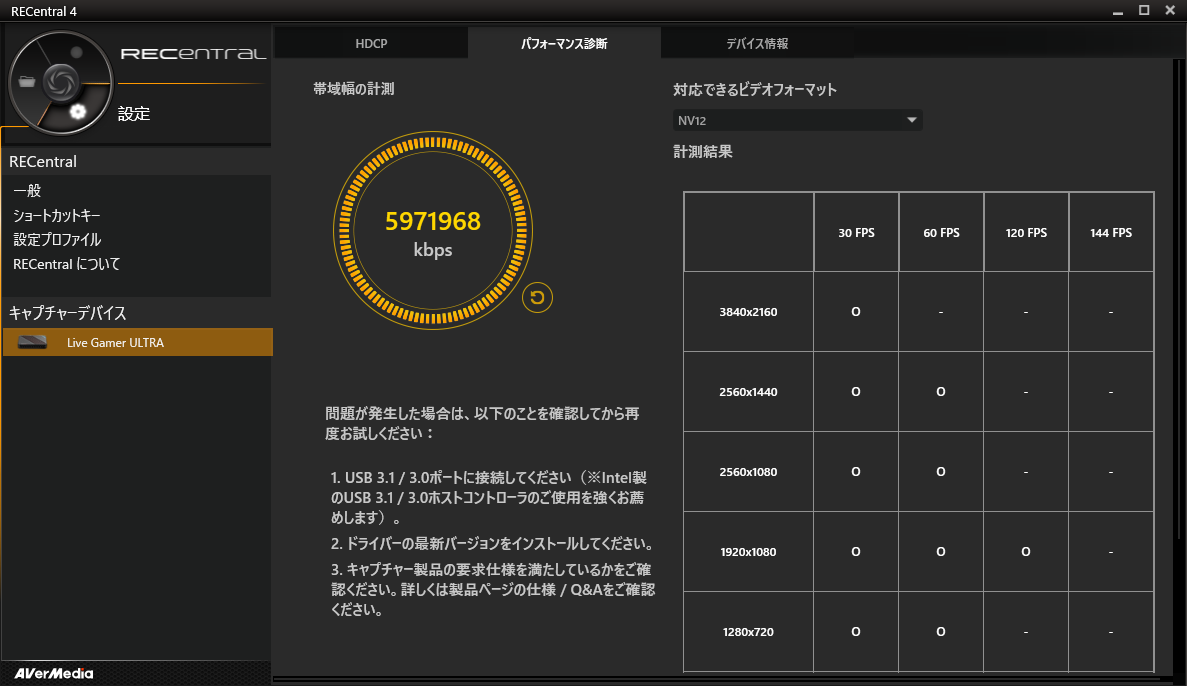
Task: Click the 2560x1080 30 FPS result cell
Action: [x=856, y=472]
